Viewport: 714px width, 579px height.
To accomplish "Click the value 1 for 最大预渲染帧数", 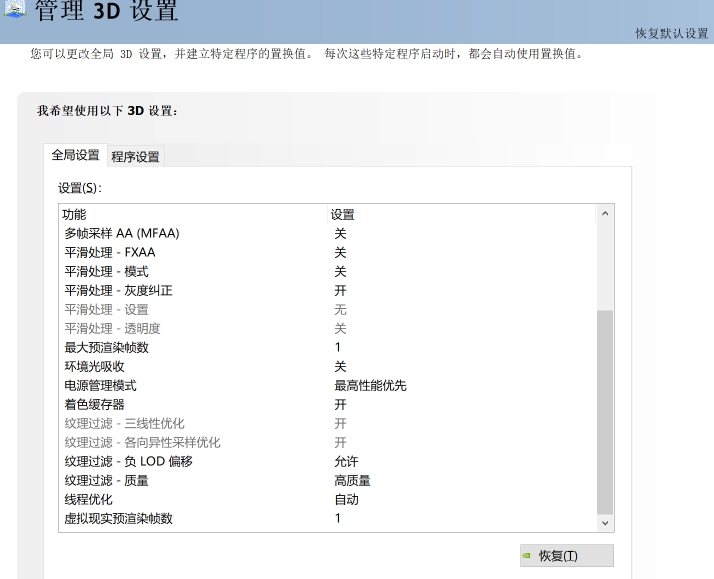I will pos(338,348).
